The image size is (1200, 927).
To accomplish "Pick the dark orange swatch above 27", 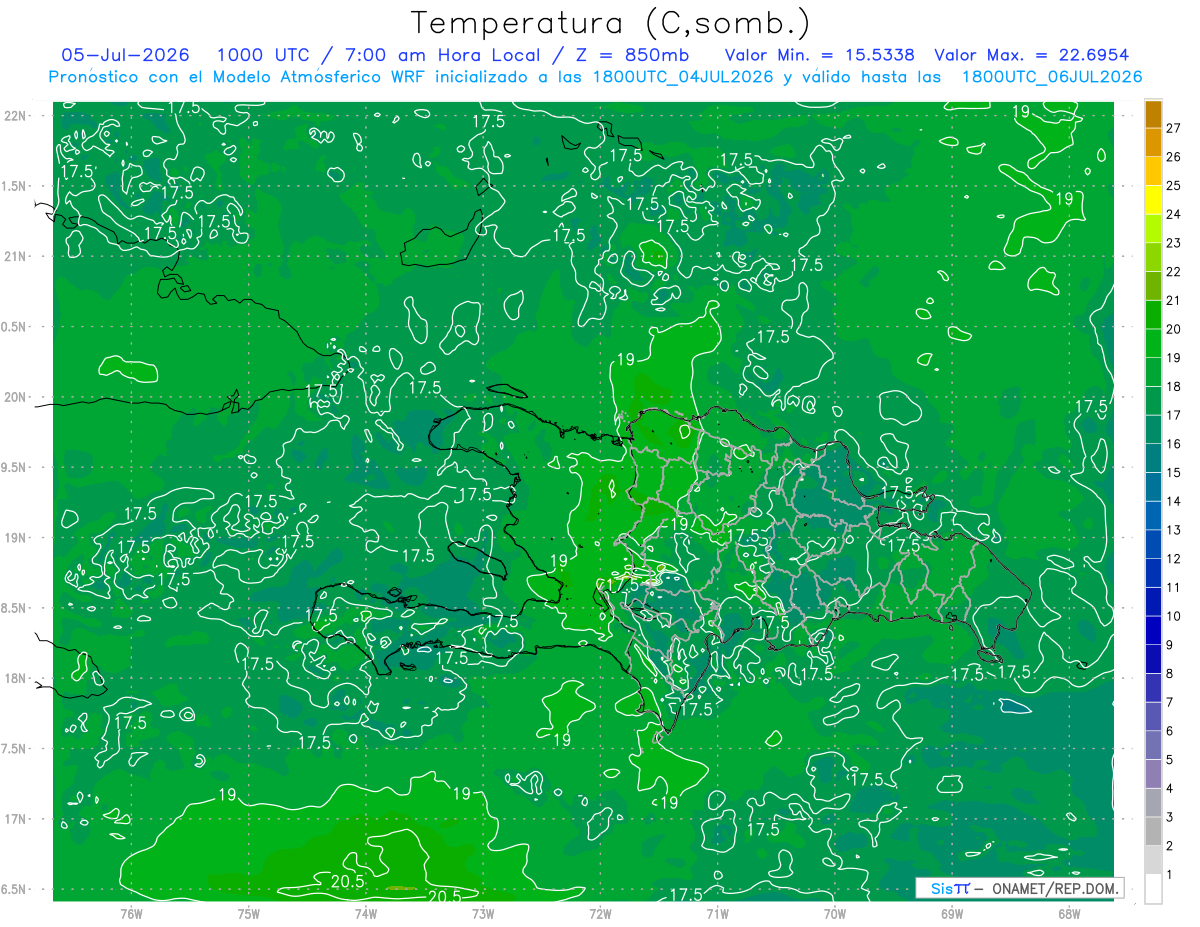I will point(1153,114).
